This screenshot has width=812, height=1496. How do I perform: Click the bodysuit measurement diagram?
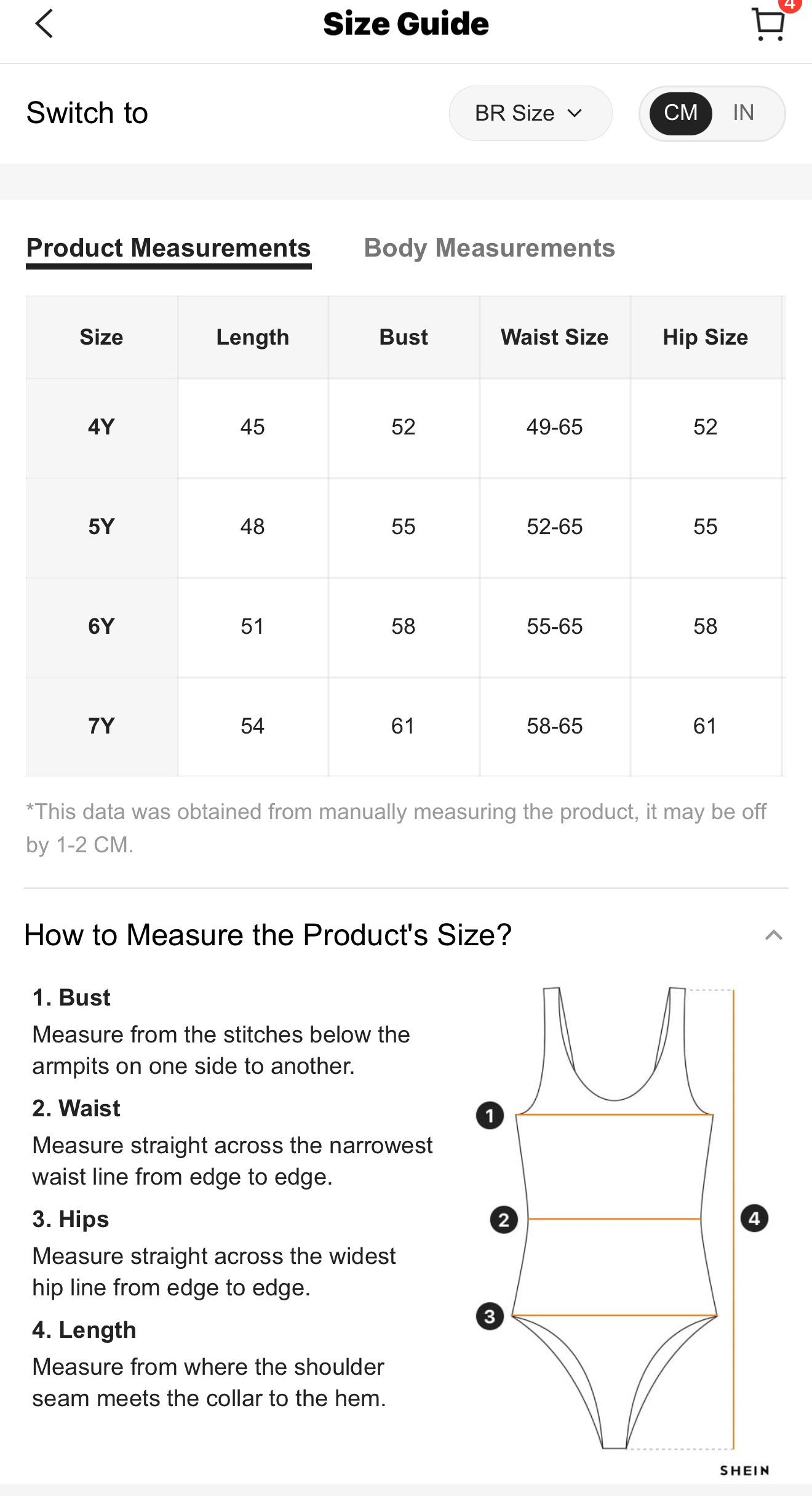pyautogui.click(x=621, y=1218)
